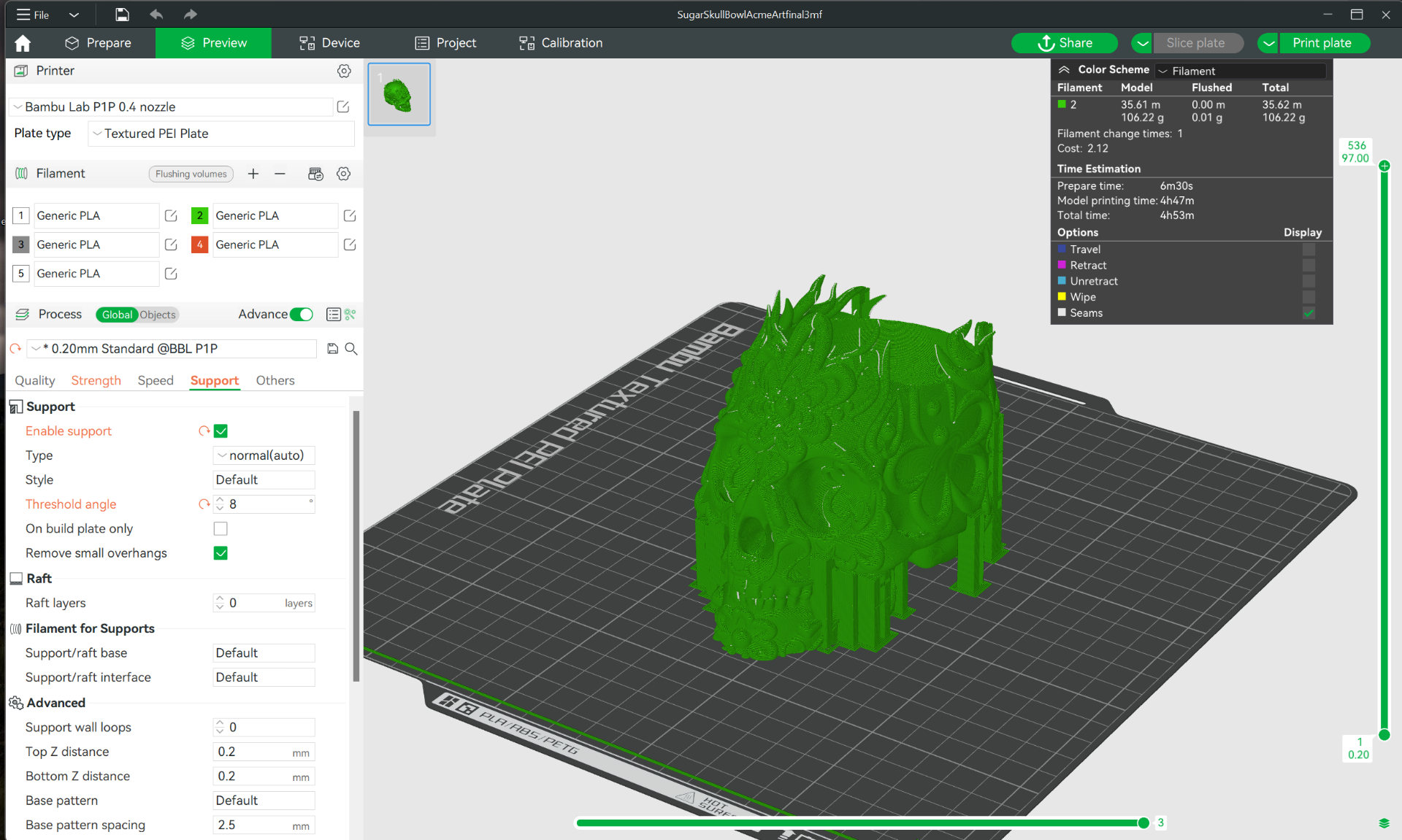Switch to the Calibration tab
This screenshot has width=1402, height=840.
pyautogui.click(x=561, y=43)
